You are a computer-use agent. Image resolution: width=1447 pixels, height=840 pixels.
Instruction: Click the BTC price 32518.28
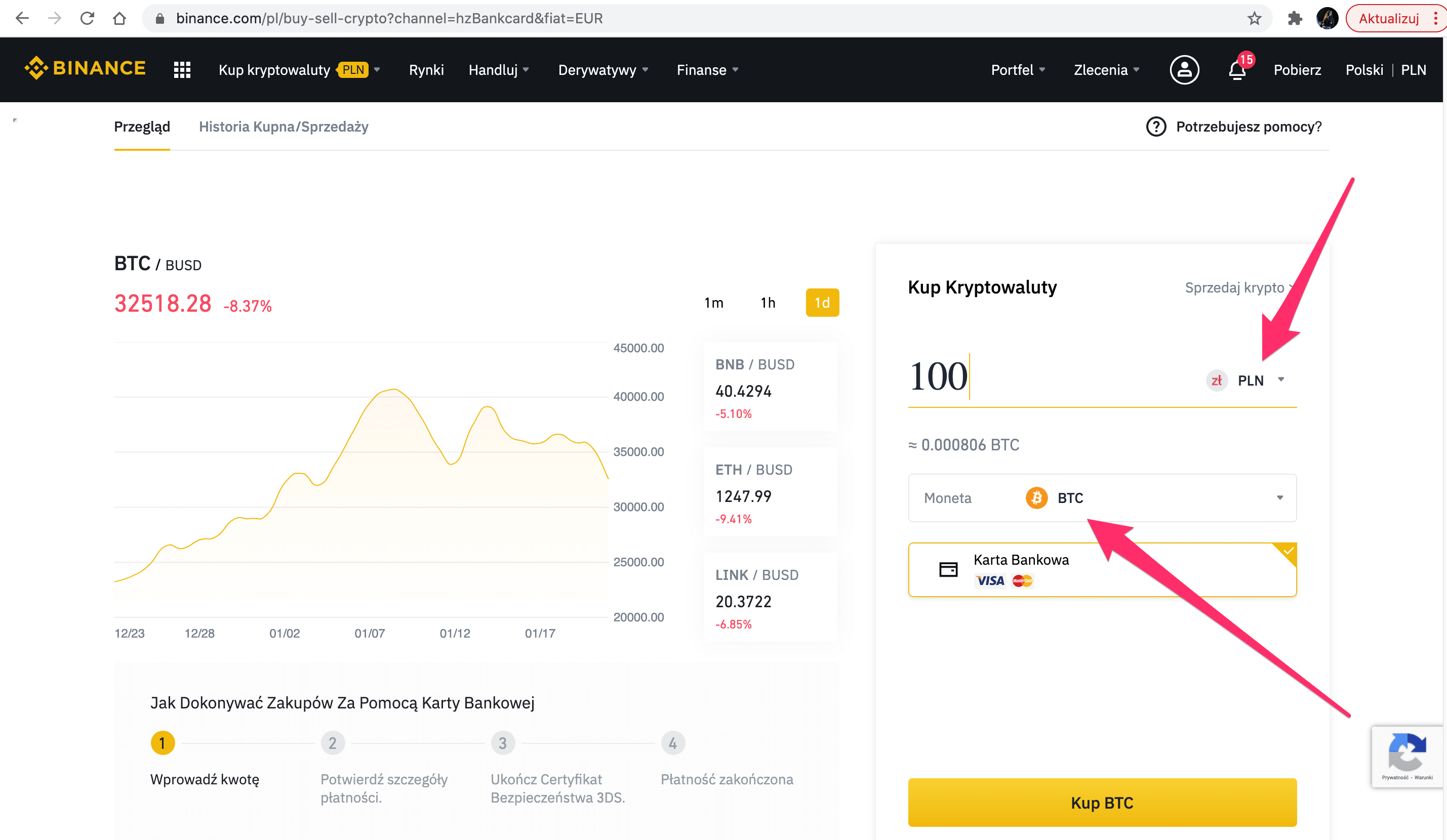[163, 304]
